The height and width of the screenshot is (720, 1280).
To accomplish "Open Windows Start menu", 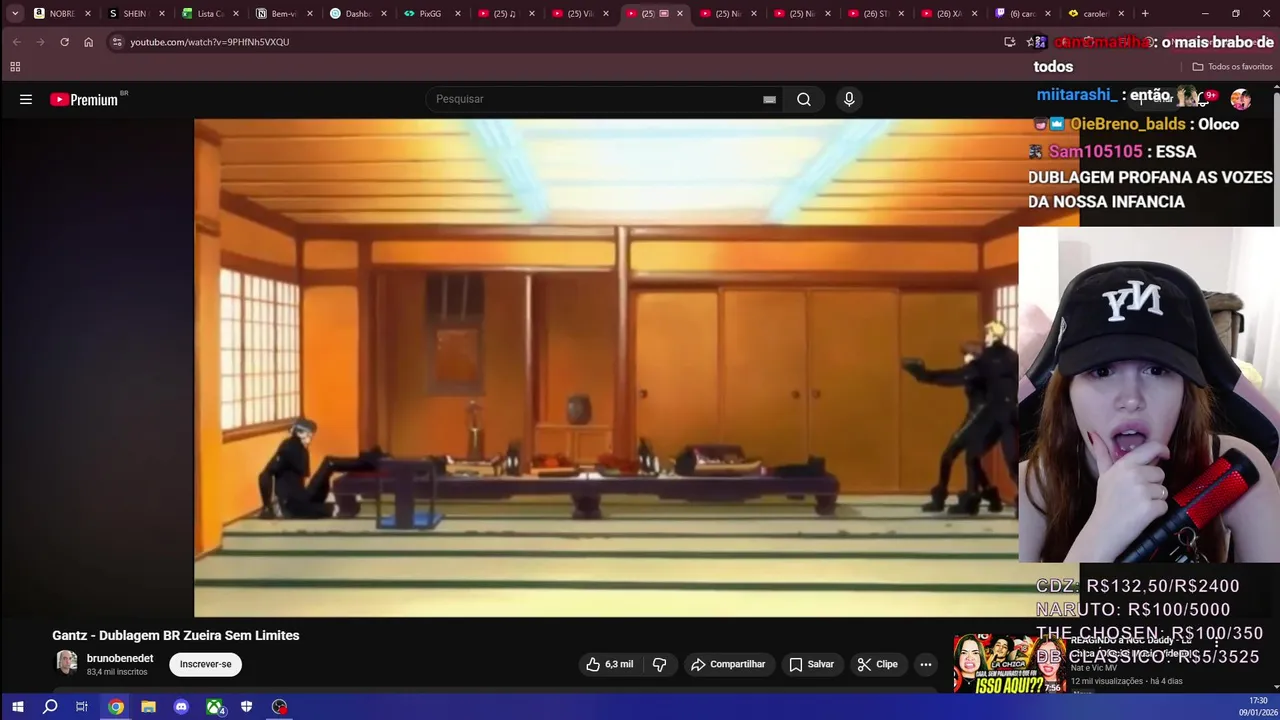I will point(17,707).
